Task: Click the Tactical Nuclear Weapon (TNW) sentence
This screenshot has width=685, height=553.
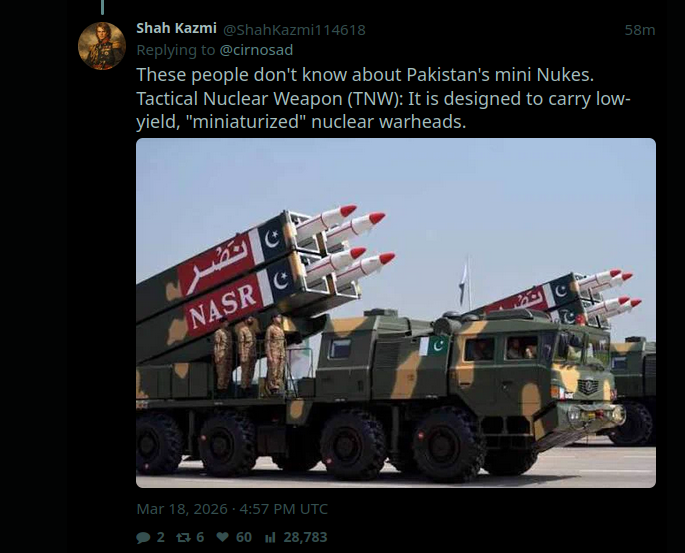Action: tap(384, 110)
